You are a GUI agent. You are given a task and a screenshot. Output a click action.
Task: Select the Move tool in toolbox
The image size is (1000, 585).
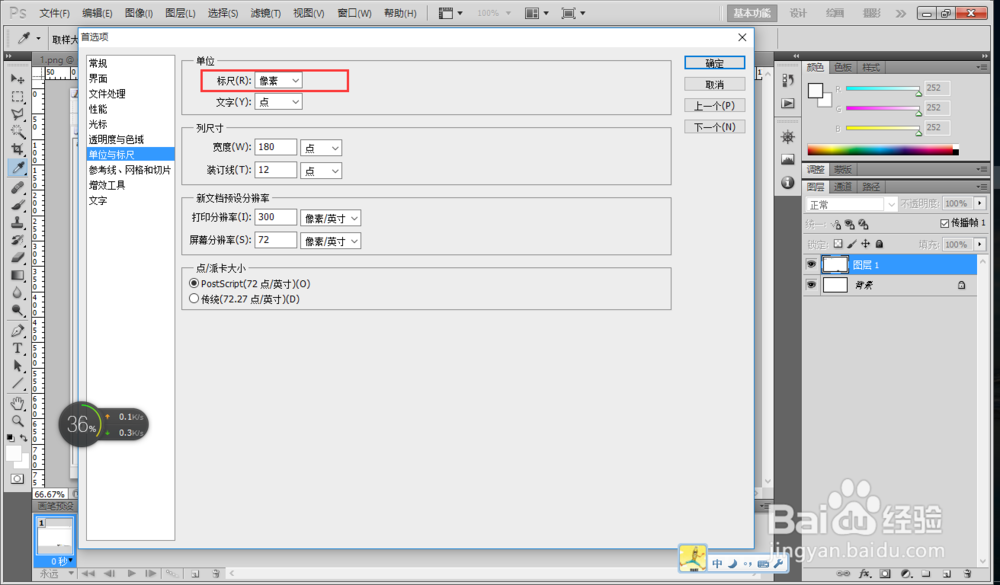[x=17, y=78]
